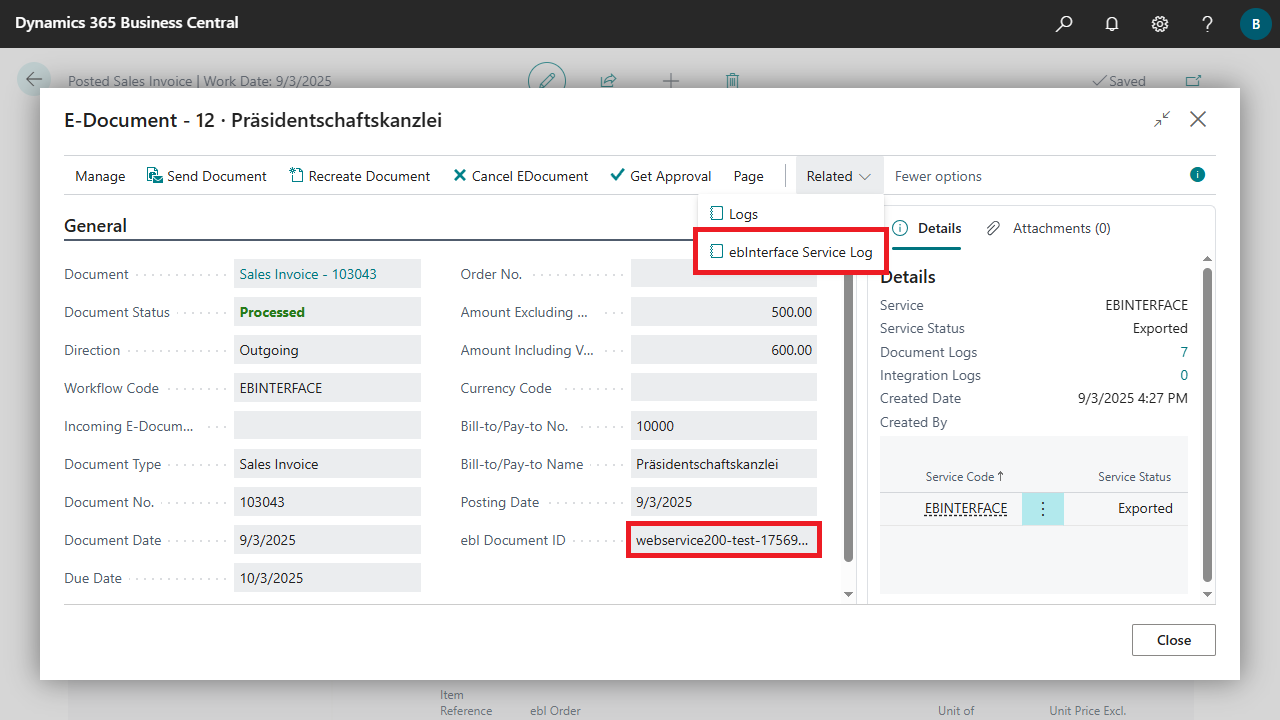Screen dimensions: 1280x720
Task: Click the Service Status value Exported in Details
Action: point(1160,328)
